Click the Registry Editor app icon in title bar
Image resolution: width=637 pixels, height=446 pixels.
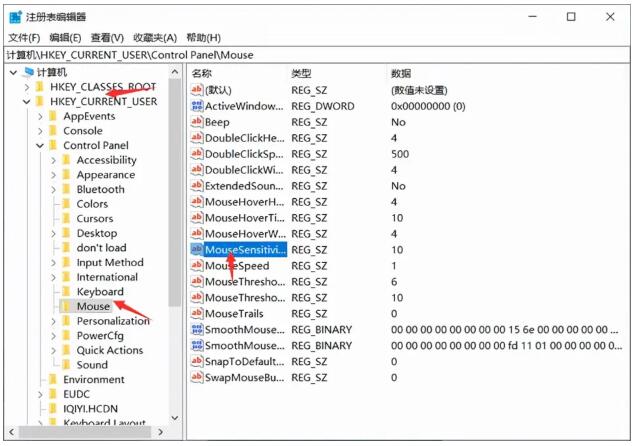[x=15, y=17]
